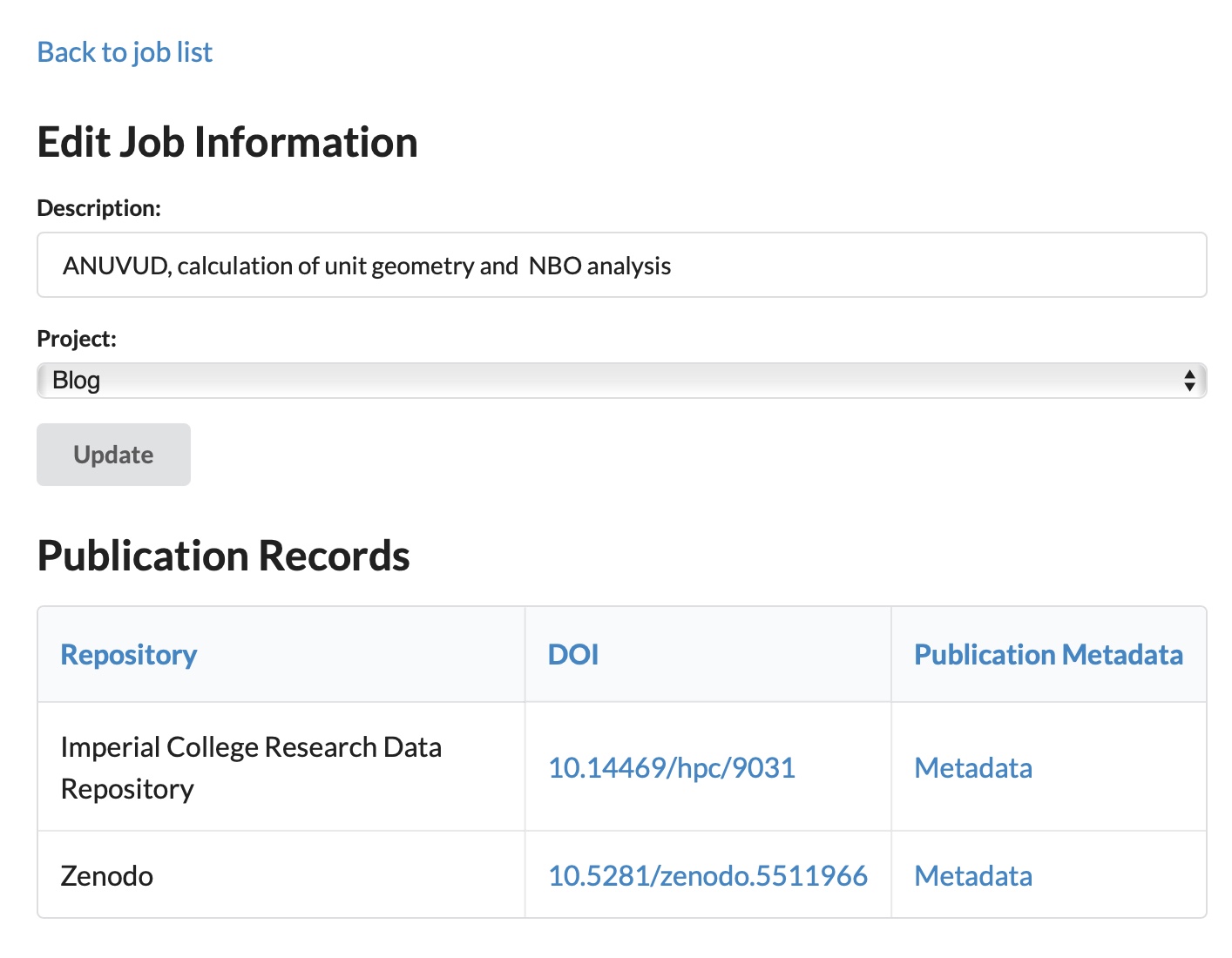
Task: Click the Publication Records heading
Action: point(223,557)
